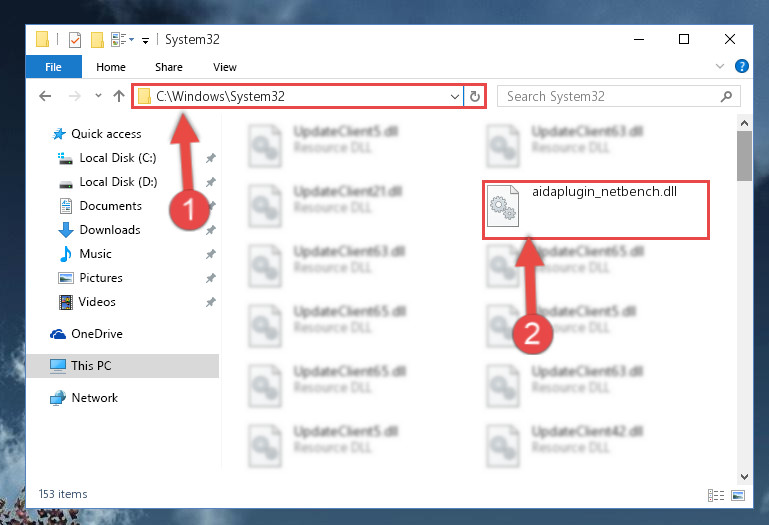Click the scroll down arrow of file list
The width and height of the screenshot is (769, 525).
(744, 476)
